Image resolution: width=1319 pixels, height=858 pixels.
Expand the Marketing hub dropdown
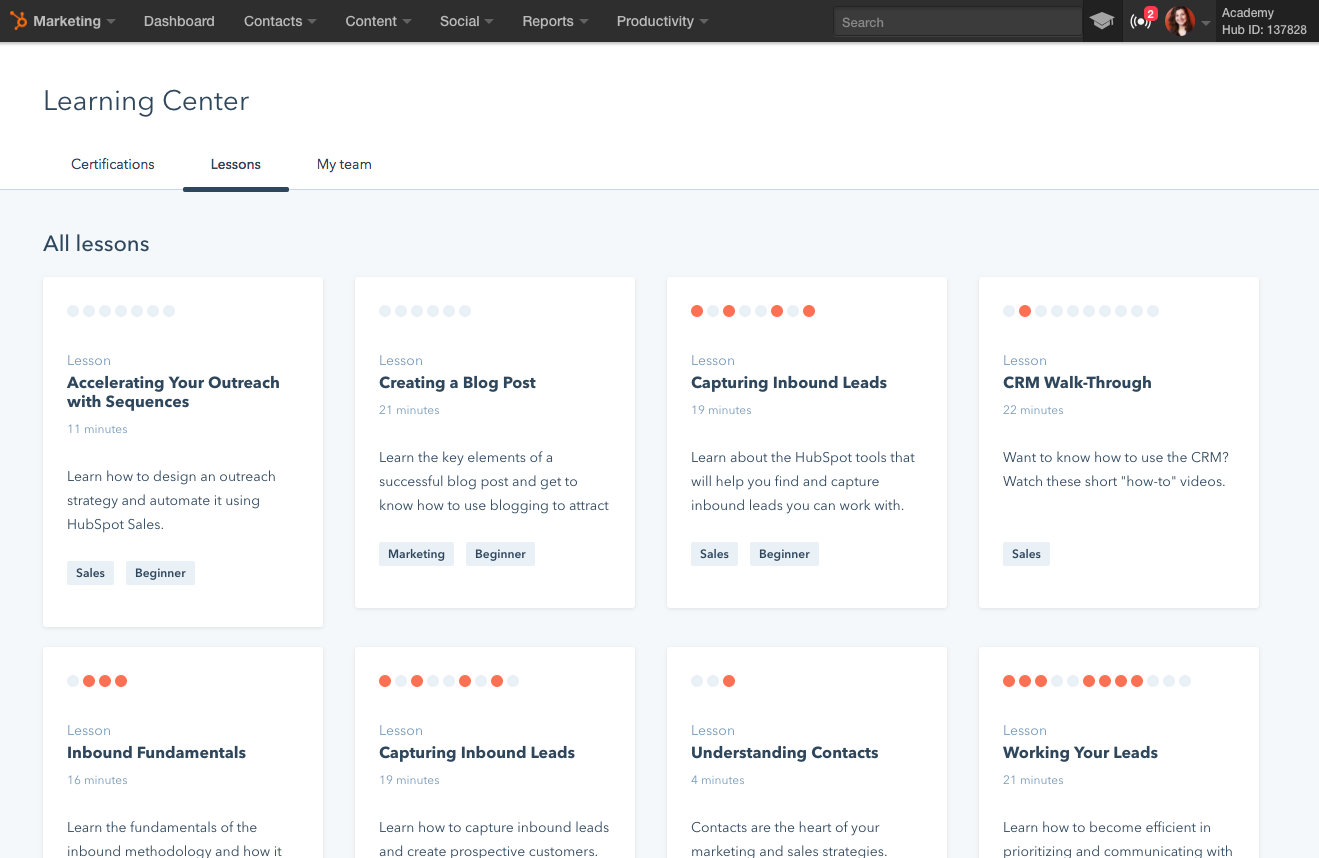(74, 21)
